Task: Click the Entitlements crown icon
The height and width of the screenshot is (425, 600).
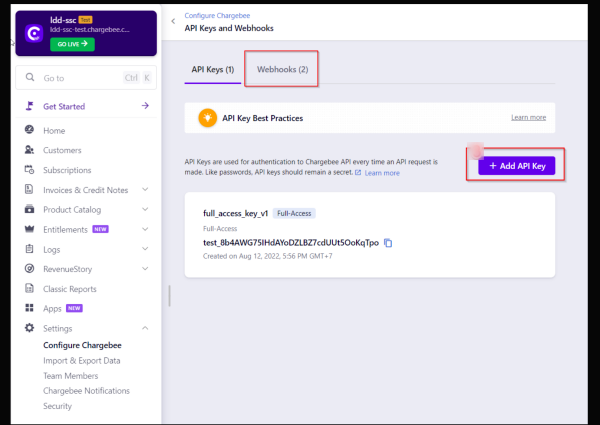Action: coord(29,229)
